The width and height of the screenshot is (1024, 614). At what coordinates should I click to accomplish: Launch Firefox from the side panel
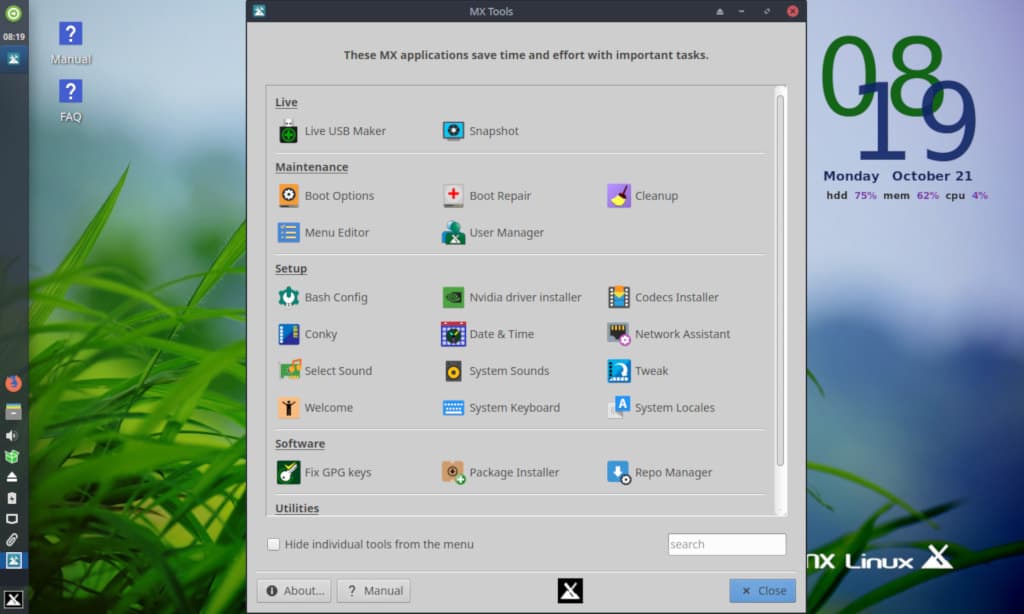click(x=13, y=383)
